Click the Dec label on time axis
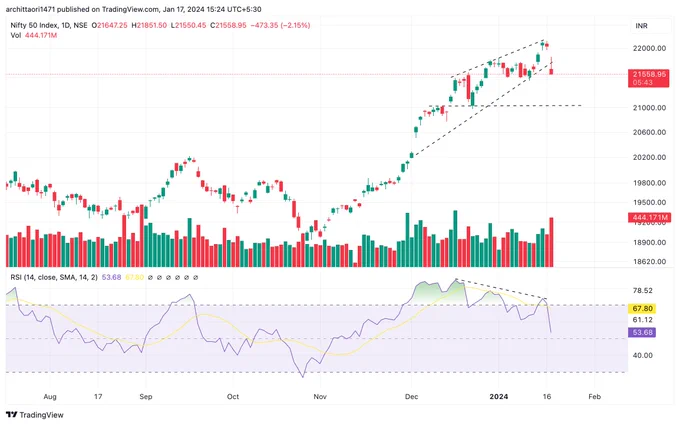Viewport: 680px width, 425px height. 411,396
